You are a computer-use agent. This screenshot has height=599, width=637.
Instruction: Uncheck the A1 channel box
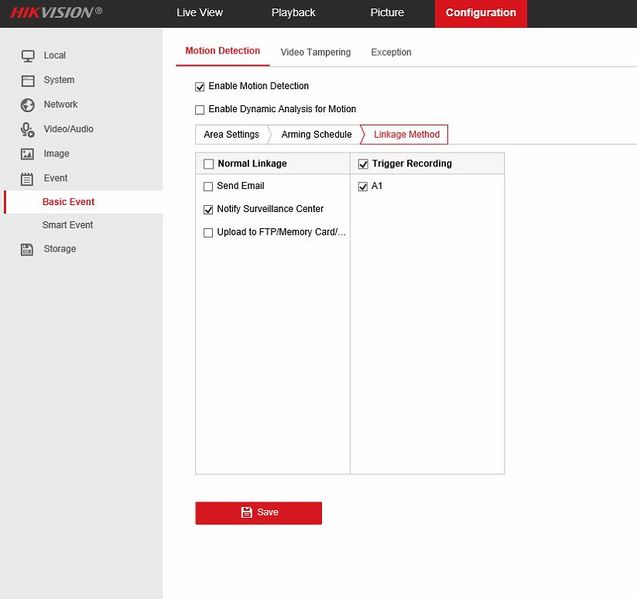(x=363, y=186)
